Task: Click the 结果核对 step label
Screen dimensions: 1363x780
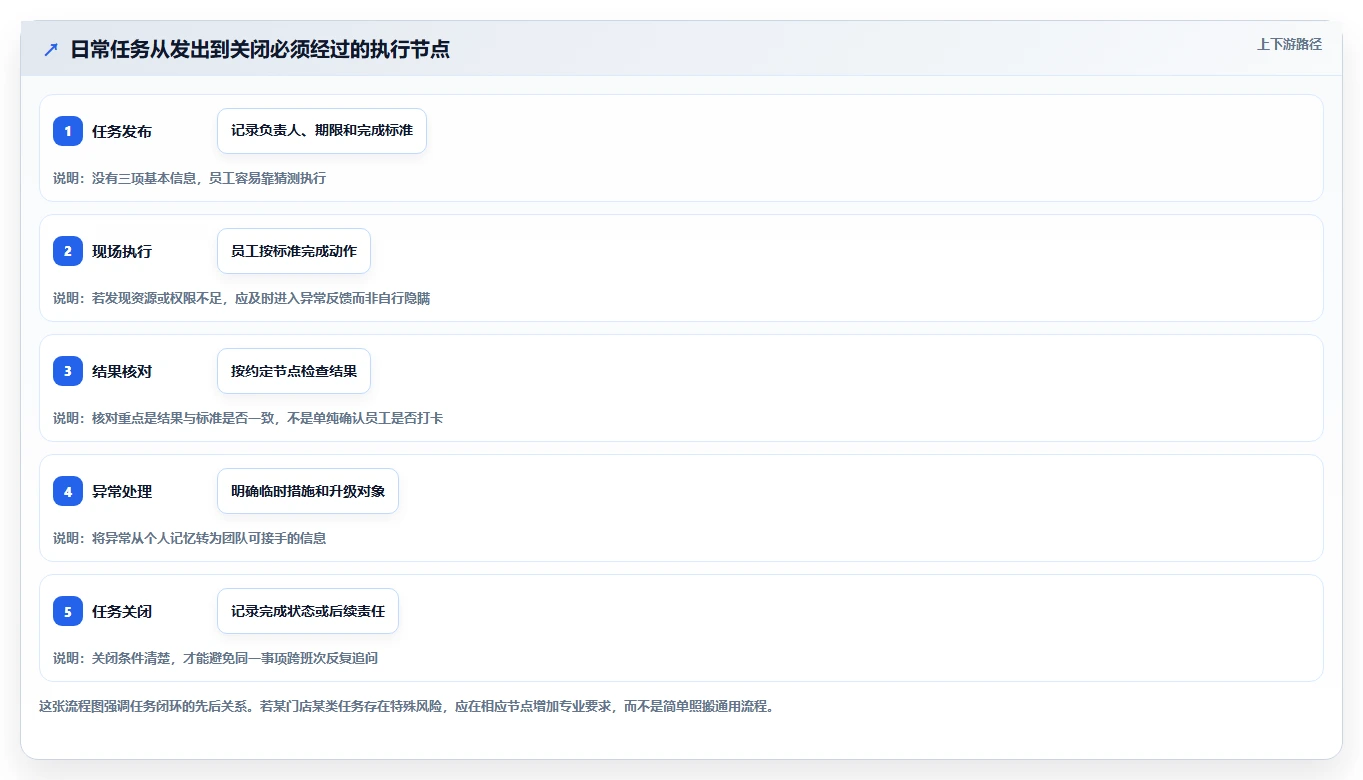Action: click(x=122, y=371)
